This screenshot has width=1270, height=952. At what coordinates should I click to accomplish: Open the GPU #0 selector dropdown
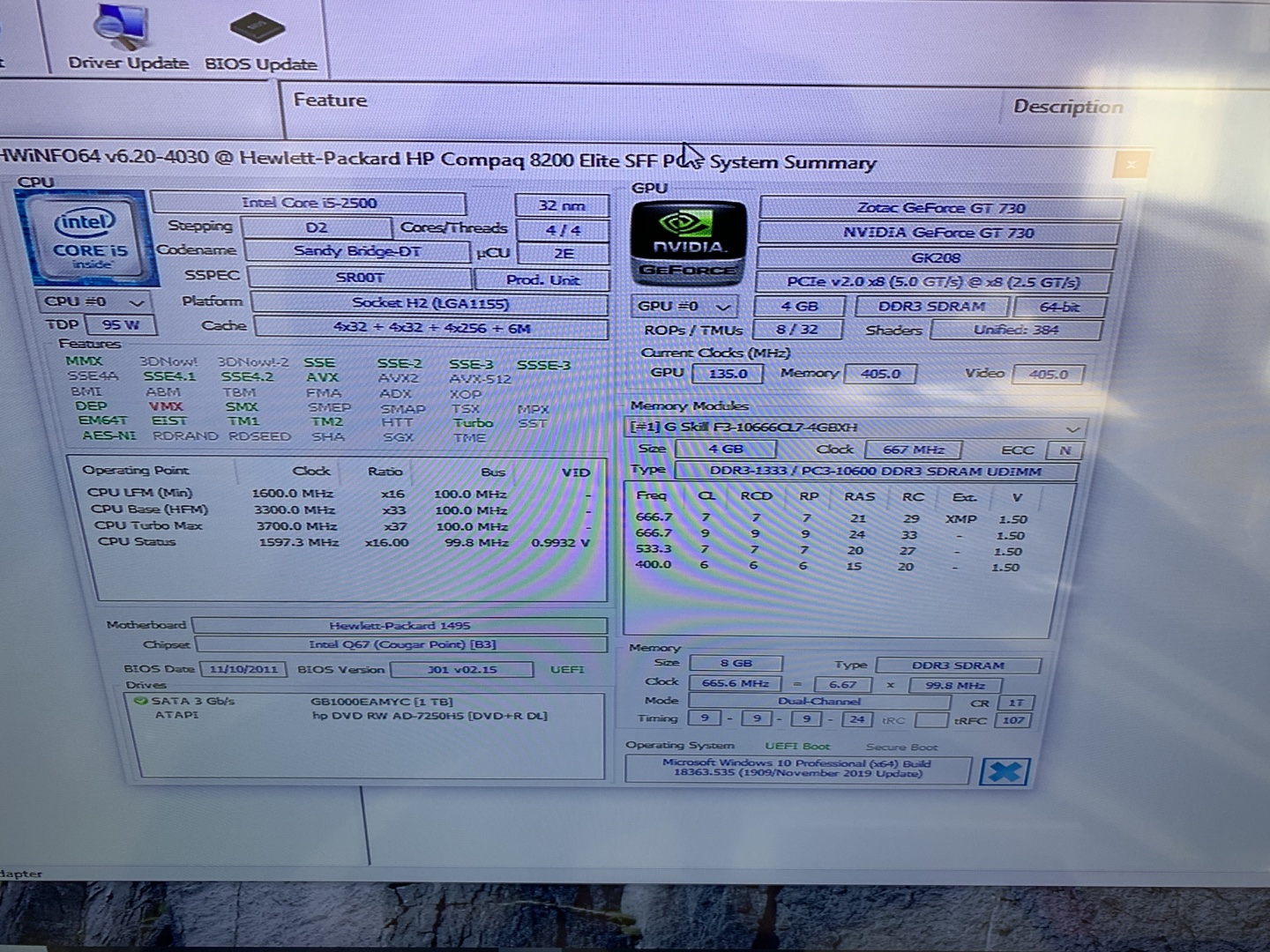click(x=684, y=307)
